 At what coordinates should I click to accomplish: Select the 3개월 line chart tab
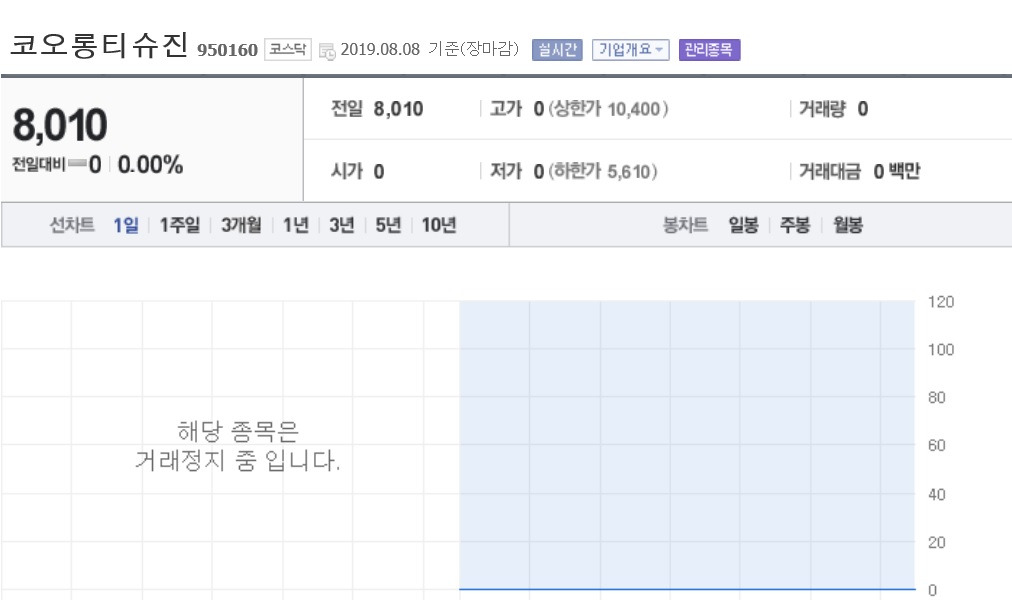(x=241, y=225)
